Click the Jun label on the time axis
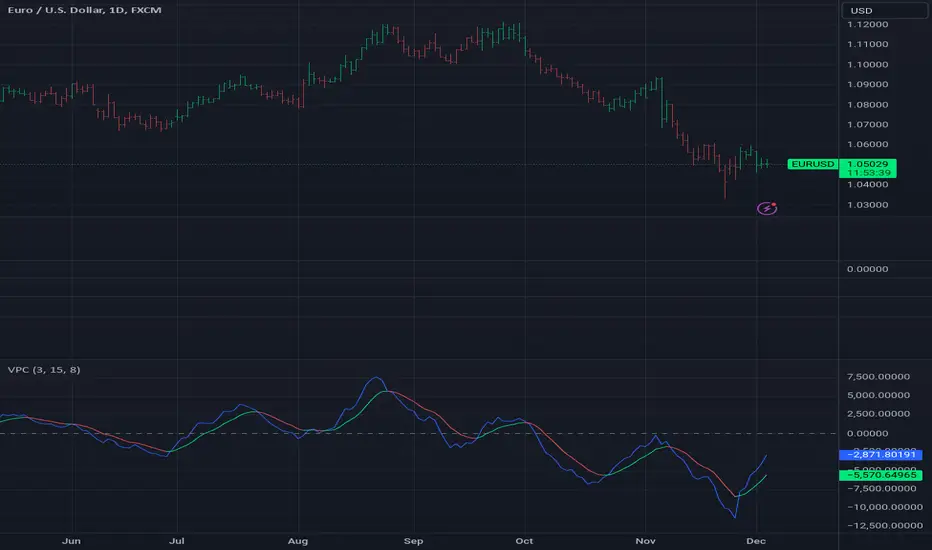This screenshot has height=550, width=932. coord(70,539)
